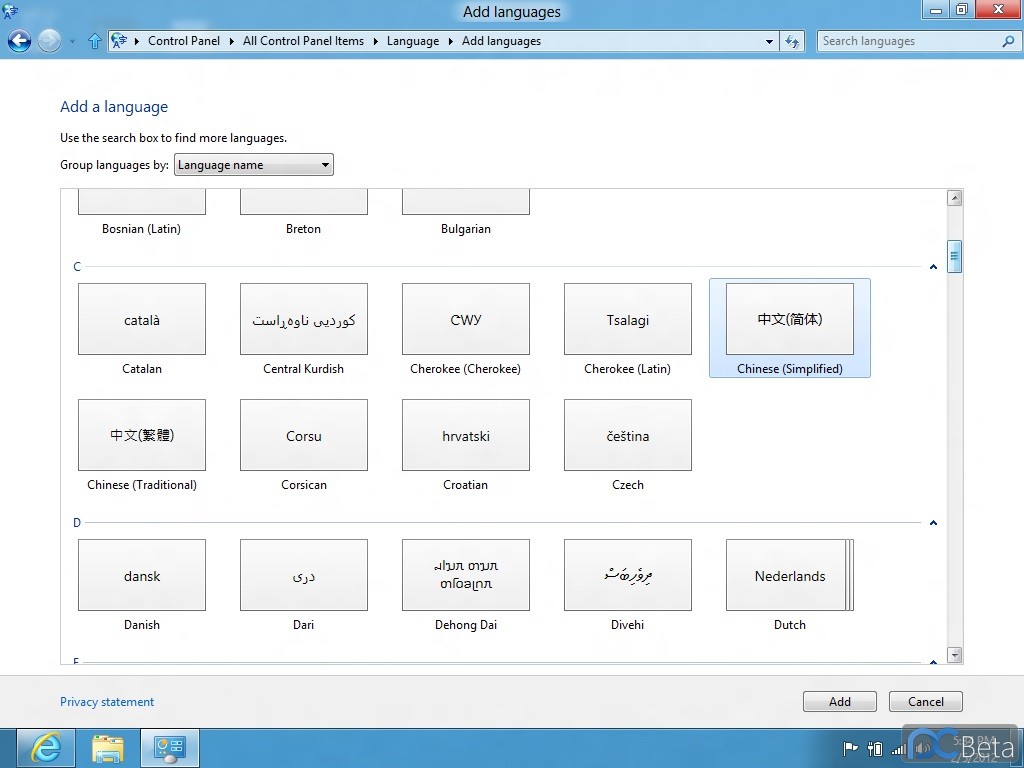This screenshot has height=768, width=1024.
Task: Open the Privacy statement link
Action: click(x=107, y=702)
